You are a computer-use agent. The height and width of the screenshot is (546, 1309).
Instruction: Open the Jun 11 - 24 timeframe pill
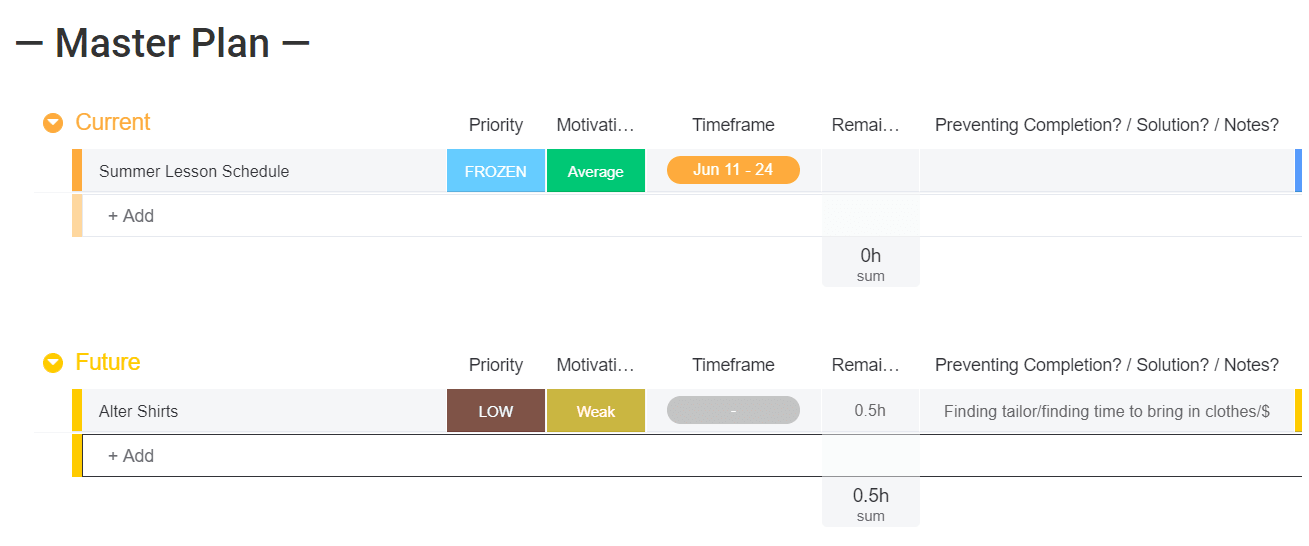pos(733,170)
